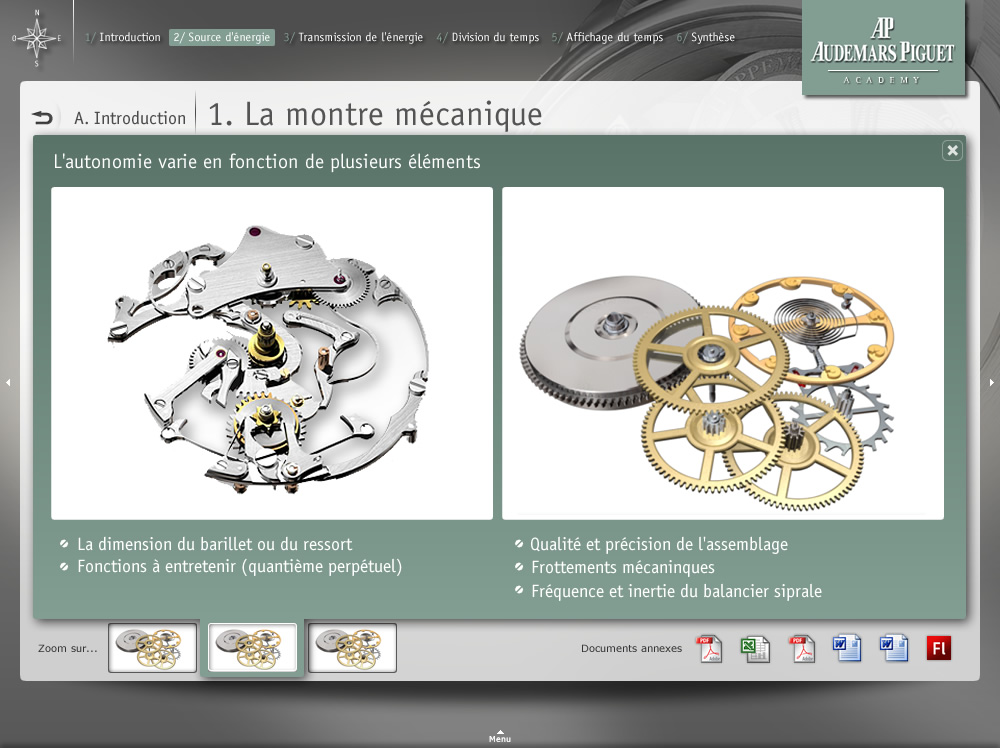Click 'La dimension du barillet ou du ressort'

(214, 544)
